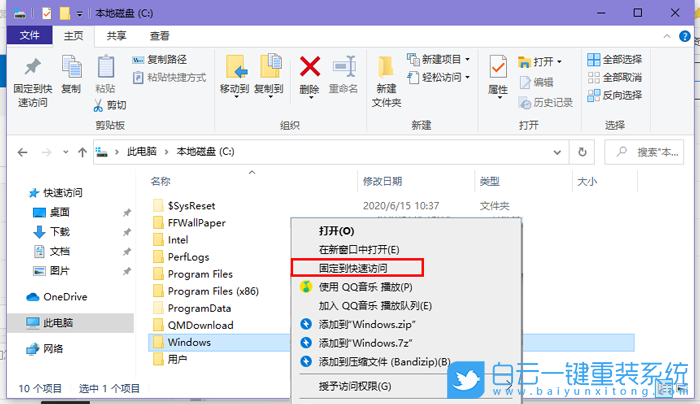The width and height of the screenshot is (700, 404).
Task: Sort by the Size (大小) column header
Action: point(587,181)
